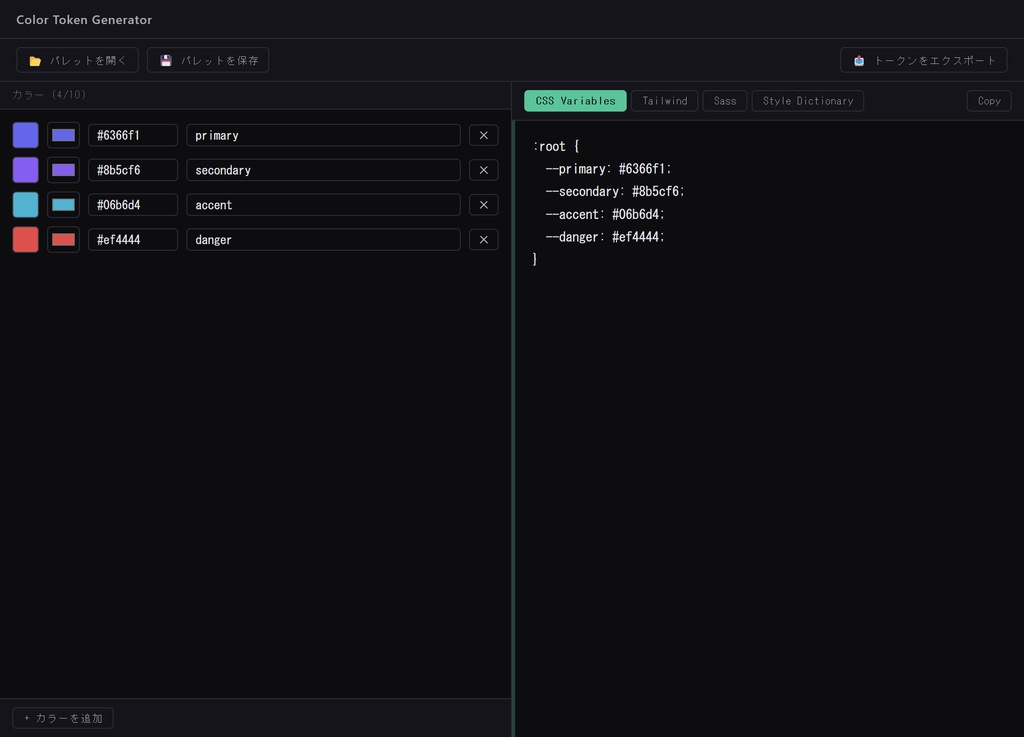
Task: Switch to Style Dictionary tab
Action: (808, 101)
